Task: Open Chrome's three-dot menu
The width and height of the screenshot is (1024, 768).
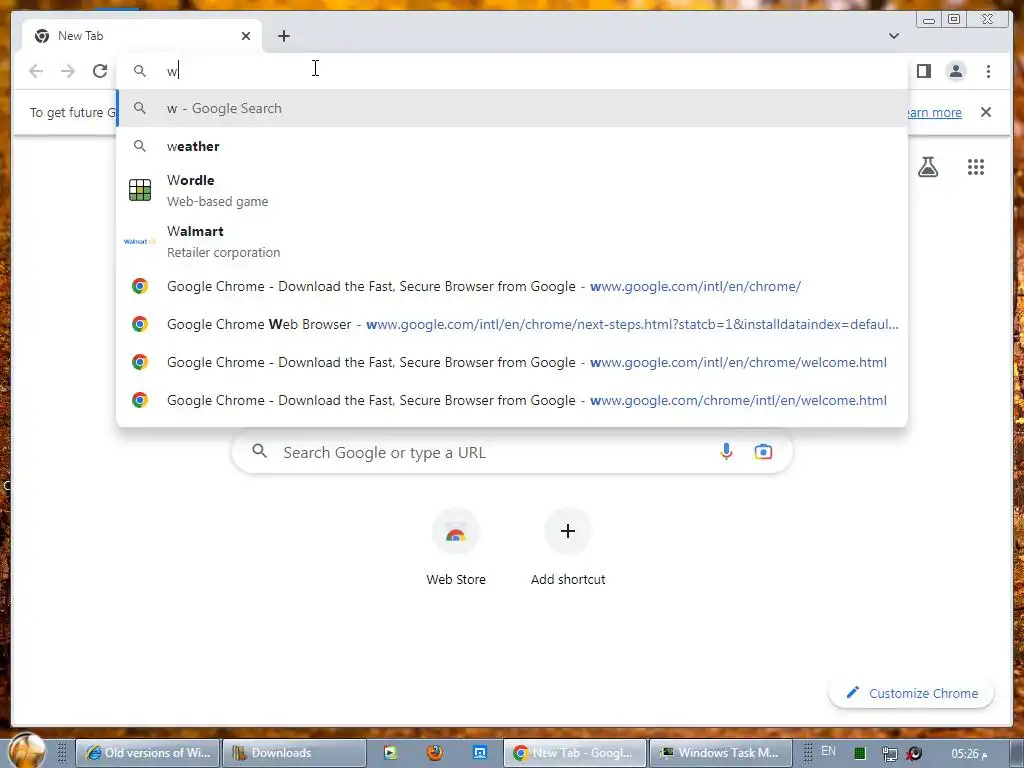Action: tap(988, 71)
